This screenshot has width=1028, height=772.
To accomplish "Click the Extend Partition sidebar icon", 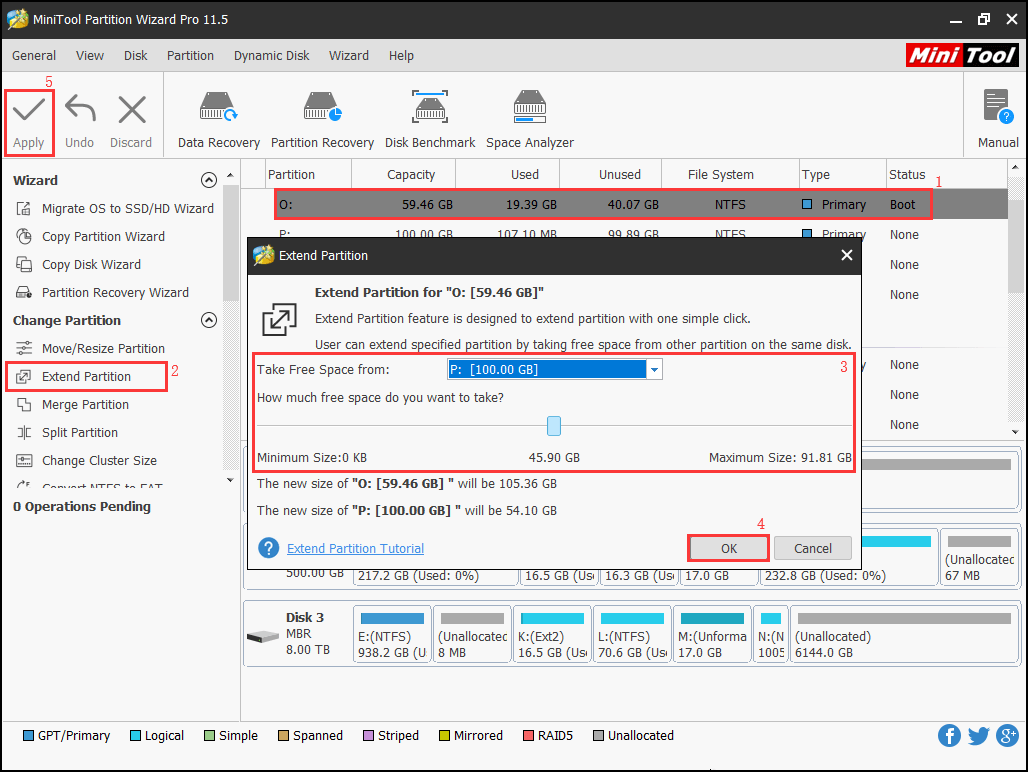I will [x=24, y=376].
